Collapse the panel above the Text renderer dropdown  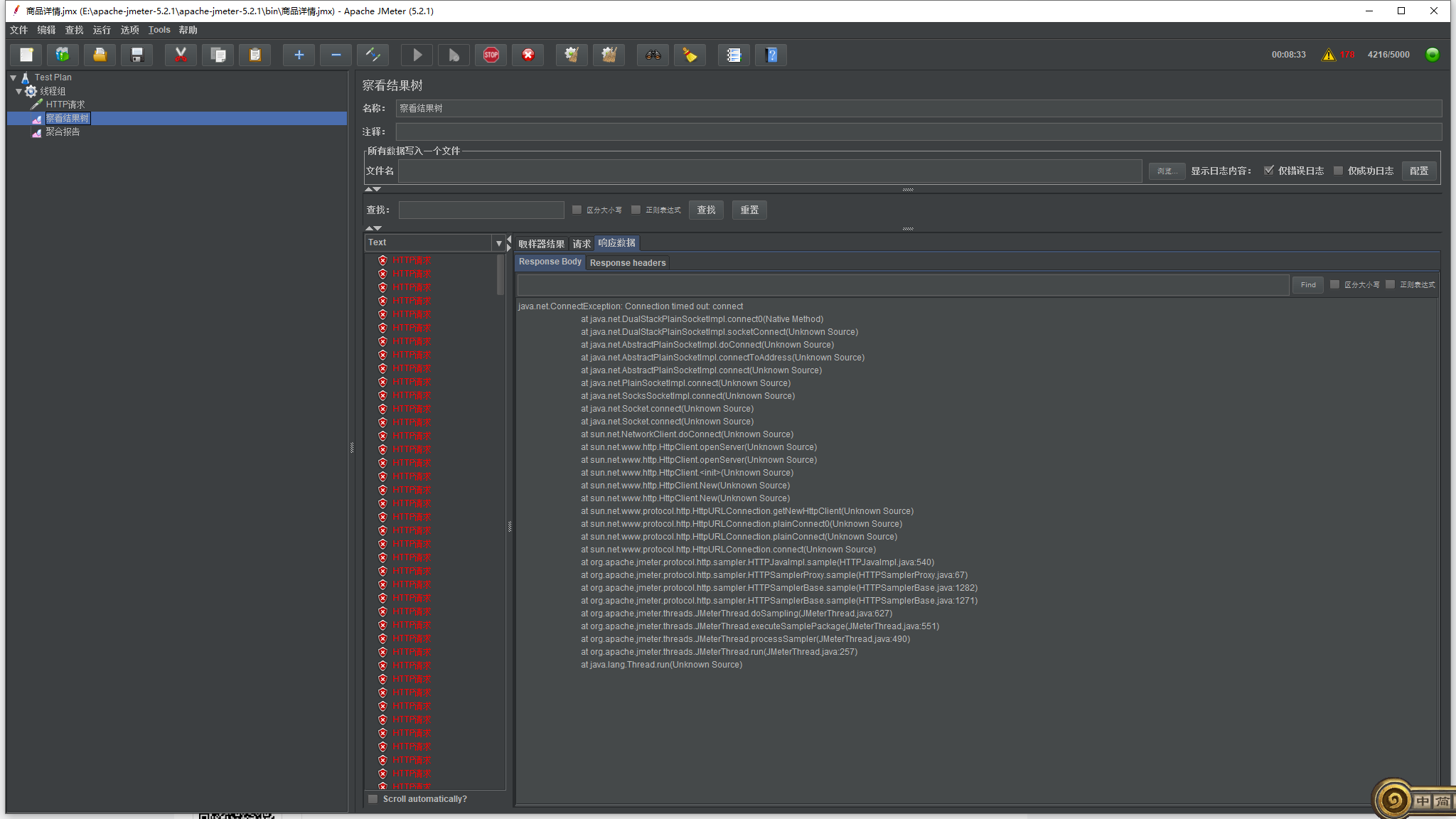(369, 228)
